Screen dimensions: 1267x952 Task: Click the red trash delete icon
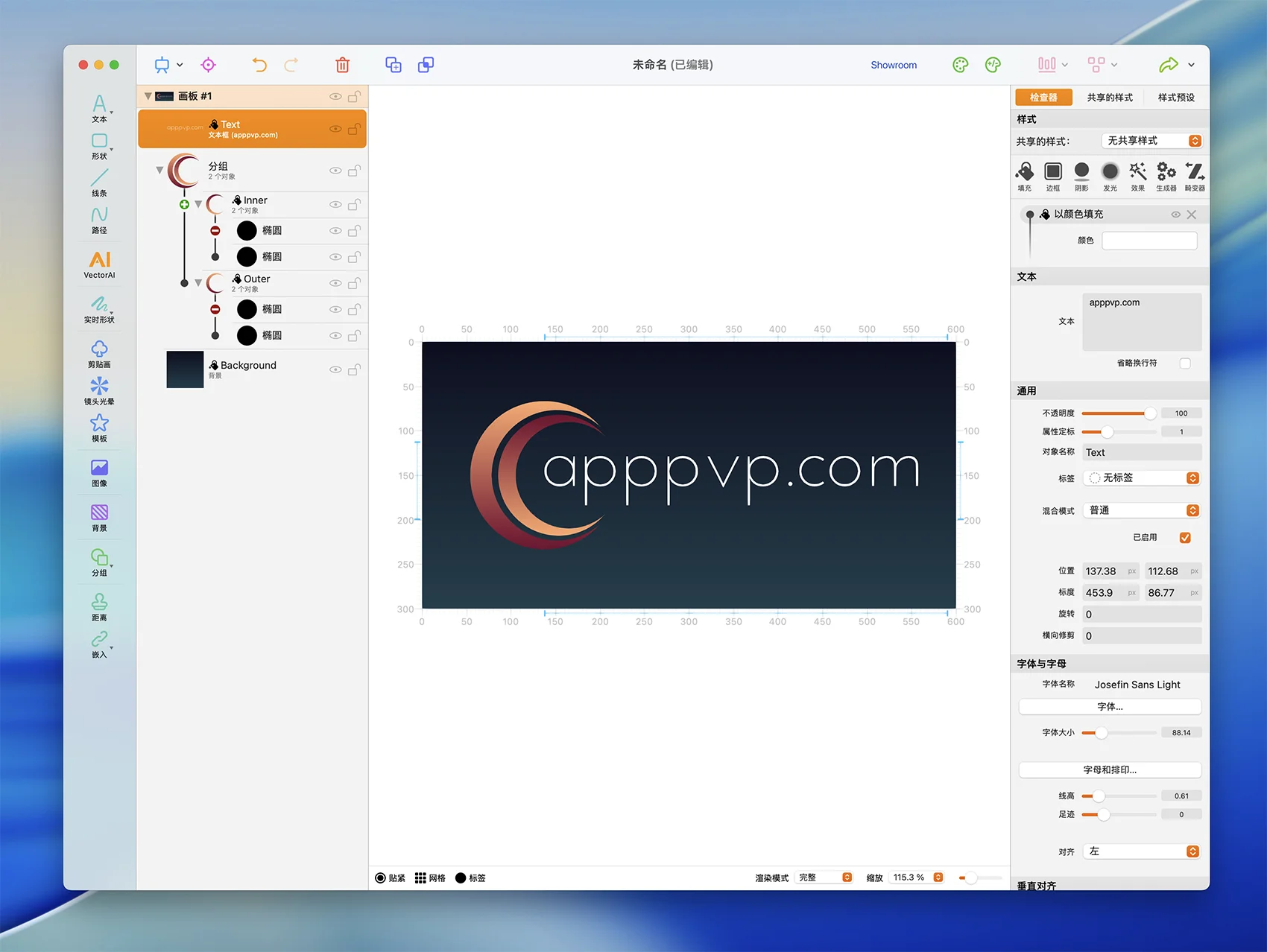click(x=342, y=65)
